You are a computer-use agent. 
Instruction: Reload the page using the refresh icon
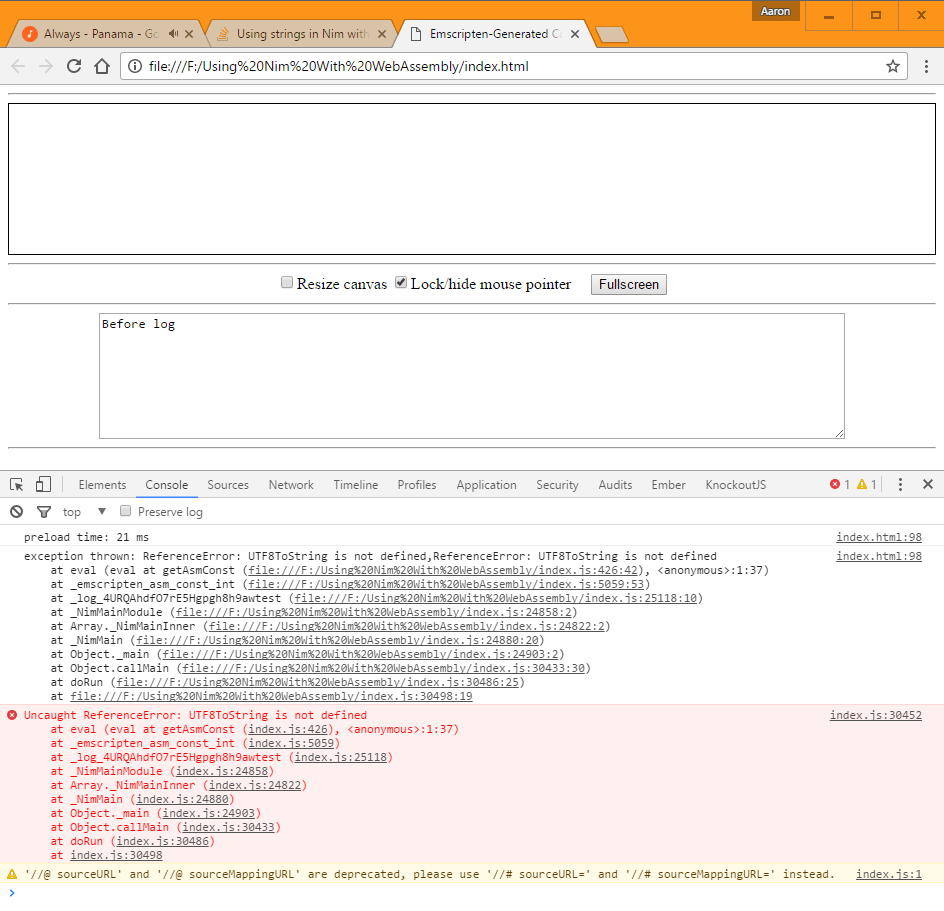73,66
